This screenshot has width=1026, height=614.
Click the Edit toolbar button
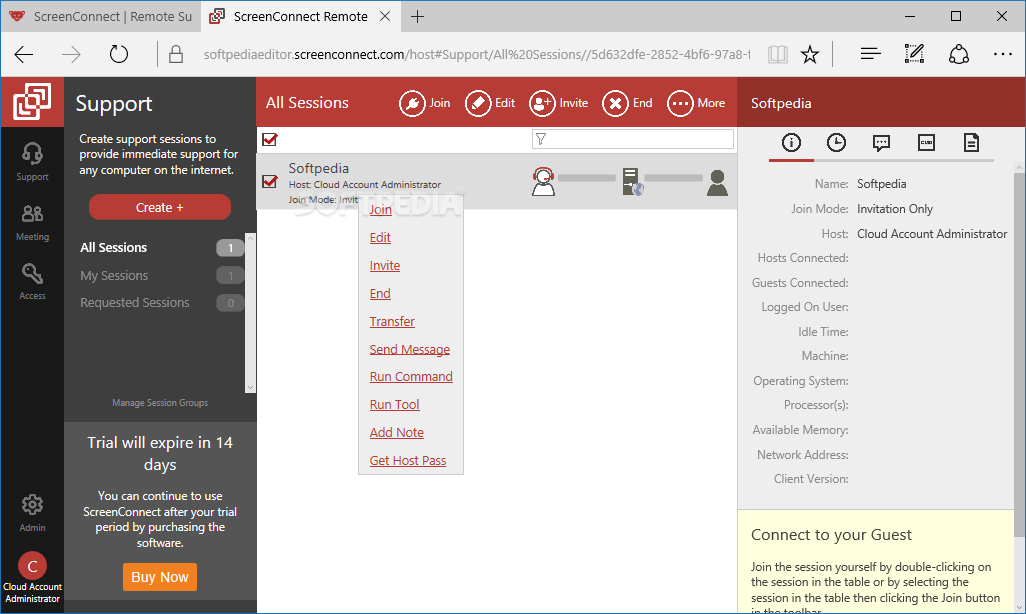490,103
